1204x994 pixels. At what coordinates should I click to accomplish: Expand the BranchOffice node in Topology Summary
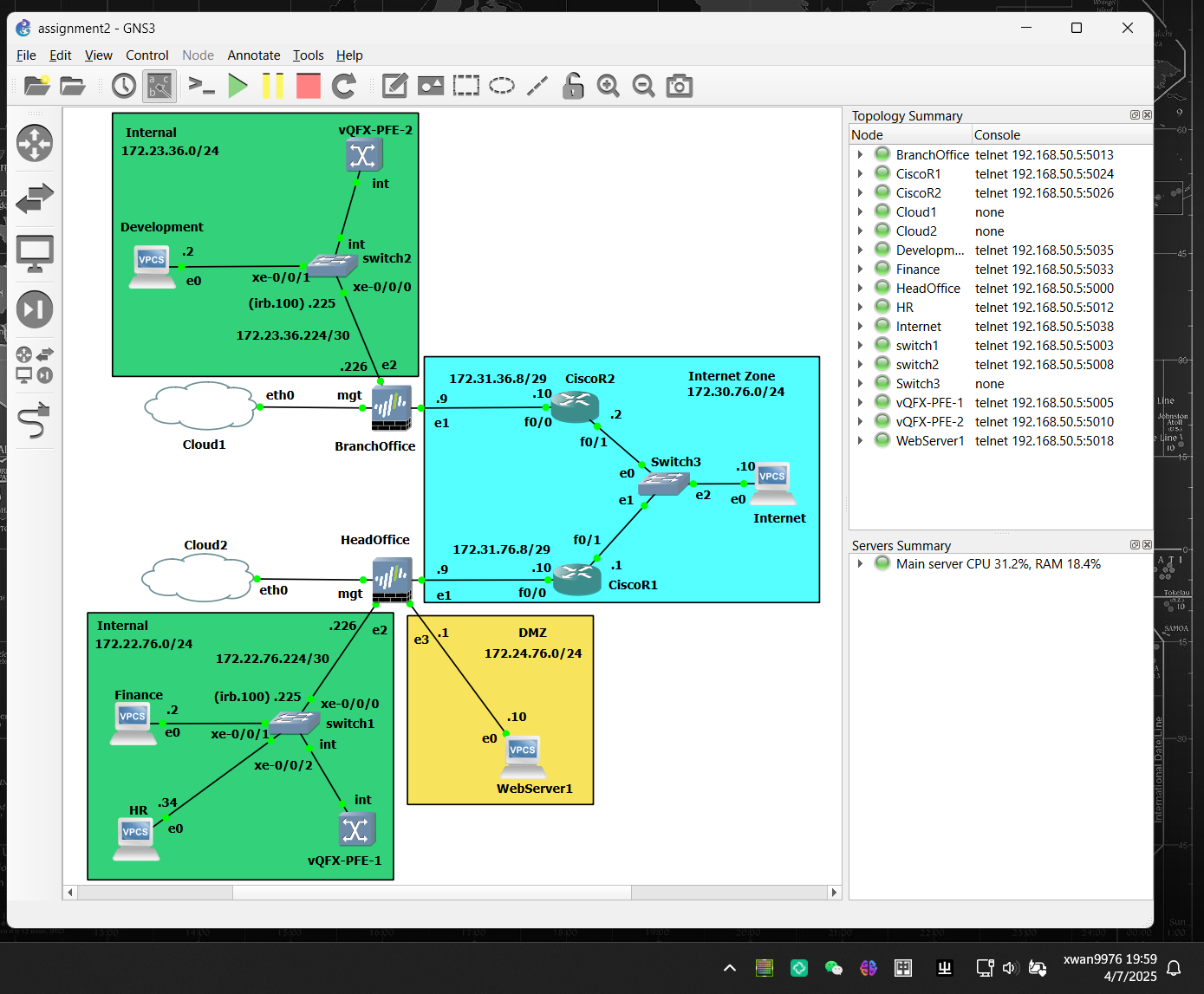pyautogui.click(x=860, y=155)
